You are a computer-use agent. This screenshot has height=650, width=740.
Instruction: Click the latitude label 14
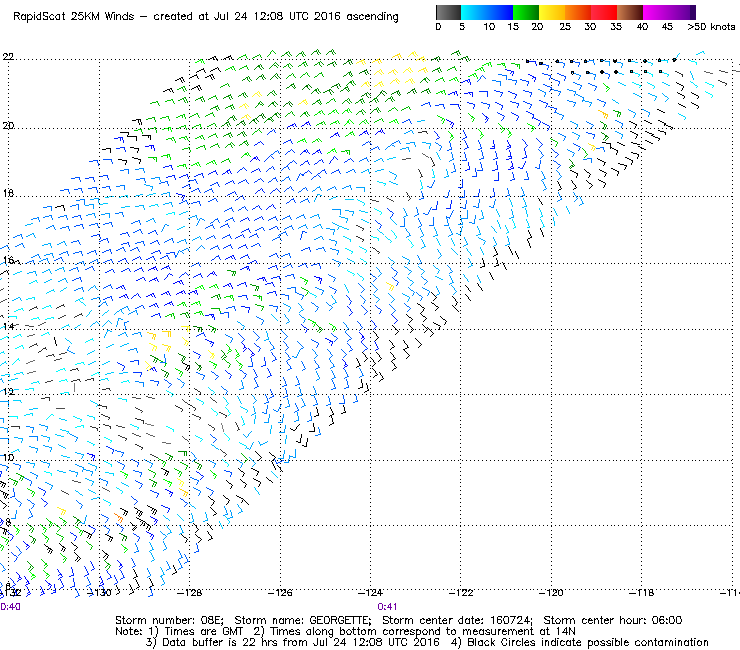coord(8,326)
